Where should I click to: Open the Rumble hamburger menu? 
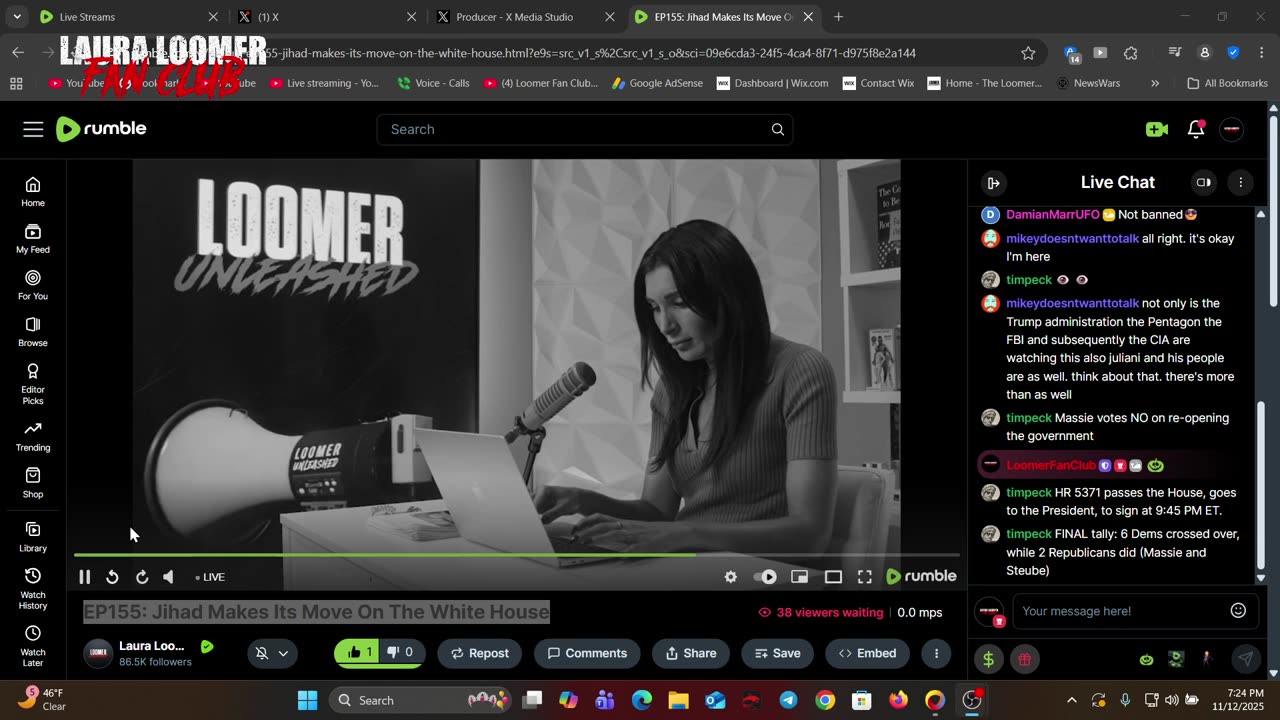33,129
